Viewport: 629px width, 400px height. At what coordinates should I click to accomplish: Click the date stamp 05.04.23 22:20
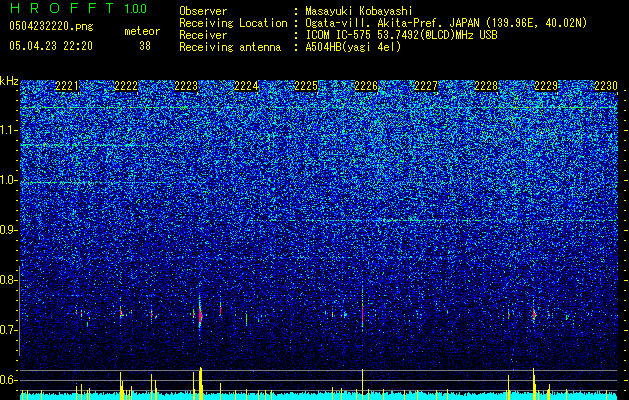click(51, 46)
